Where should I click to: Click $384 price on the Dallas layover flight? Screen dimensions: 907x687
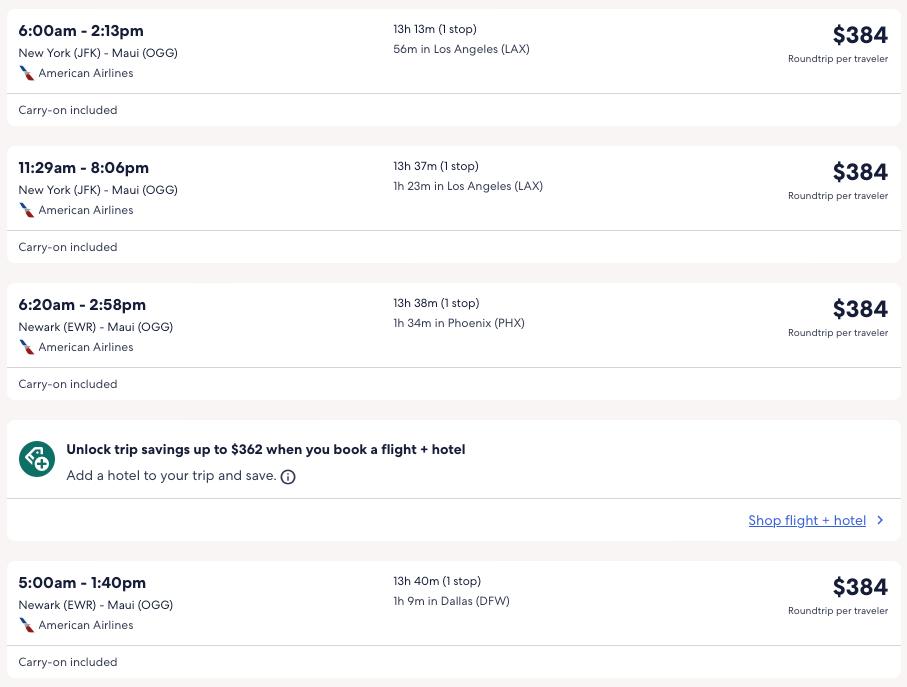(x=859, y=587)
